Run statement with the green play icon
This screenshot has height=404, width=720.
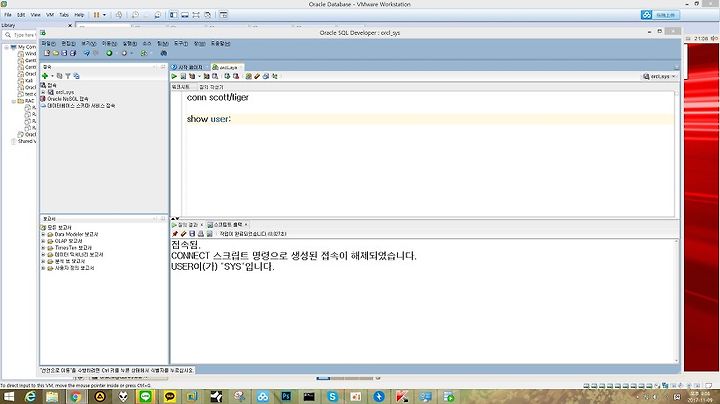[174, 76]
